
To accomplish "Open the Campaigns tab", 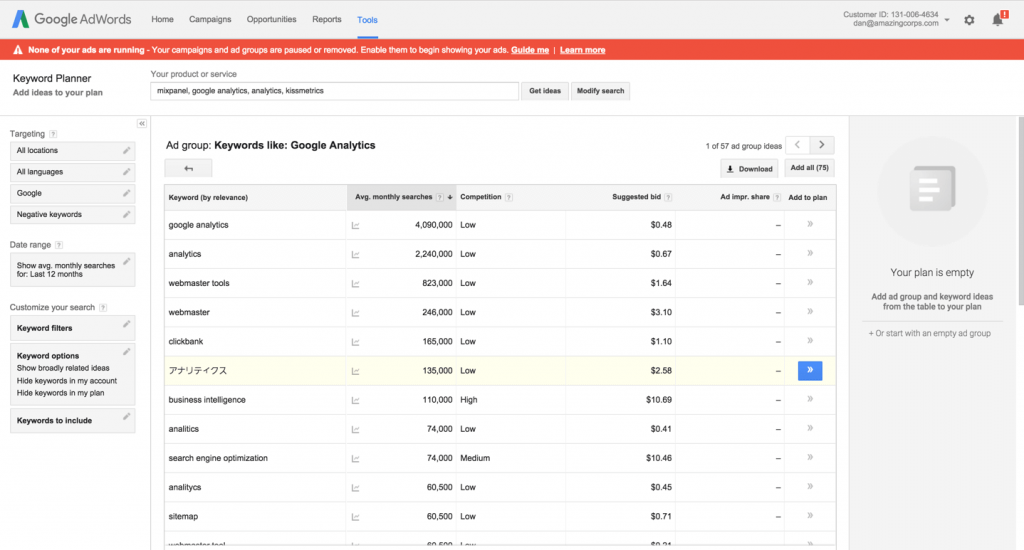I will coord(210,20).
